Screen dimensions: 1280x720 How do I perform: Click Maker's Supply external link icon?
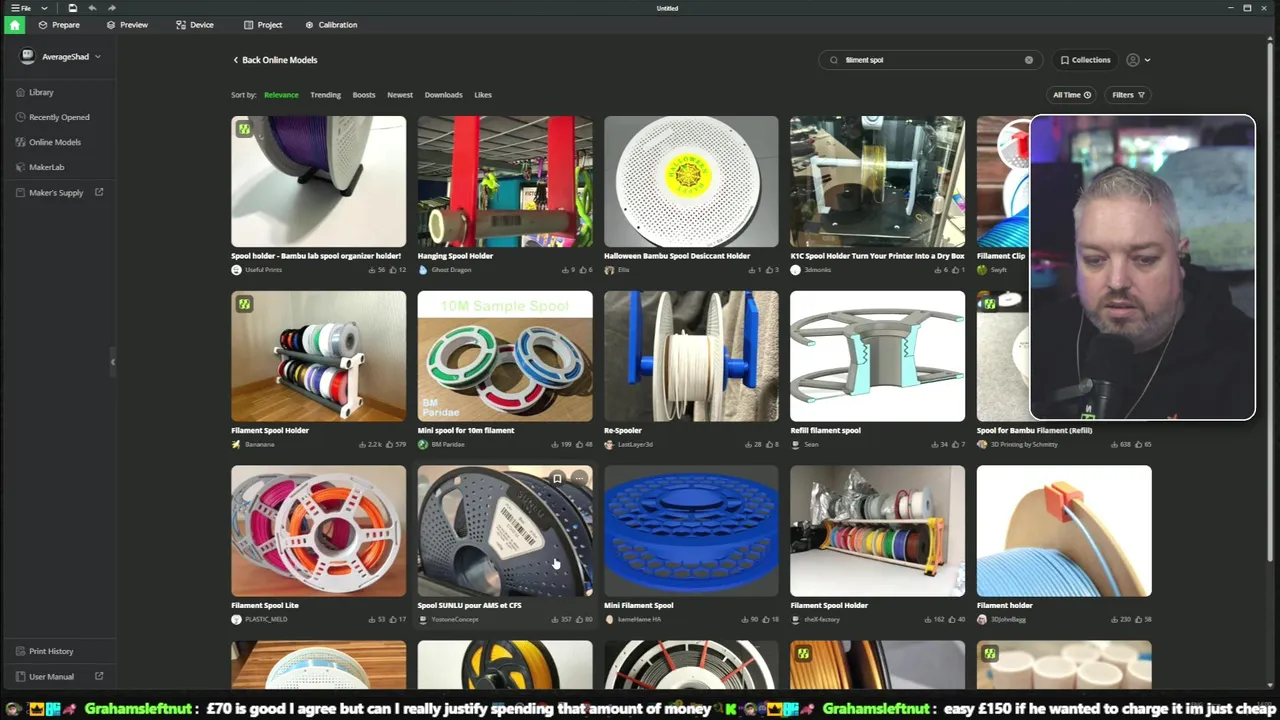[99, 192]
